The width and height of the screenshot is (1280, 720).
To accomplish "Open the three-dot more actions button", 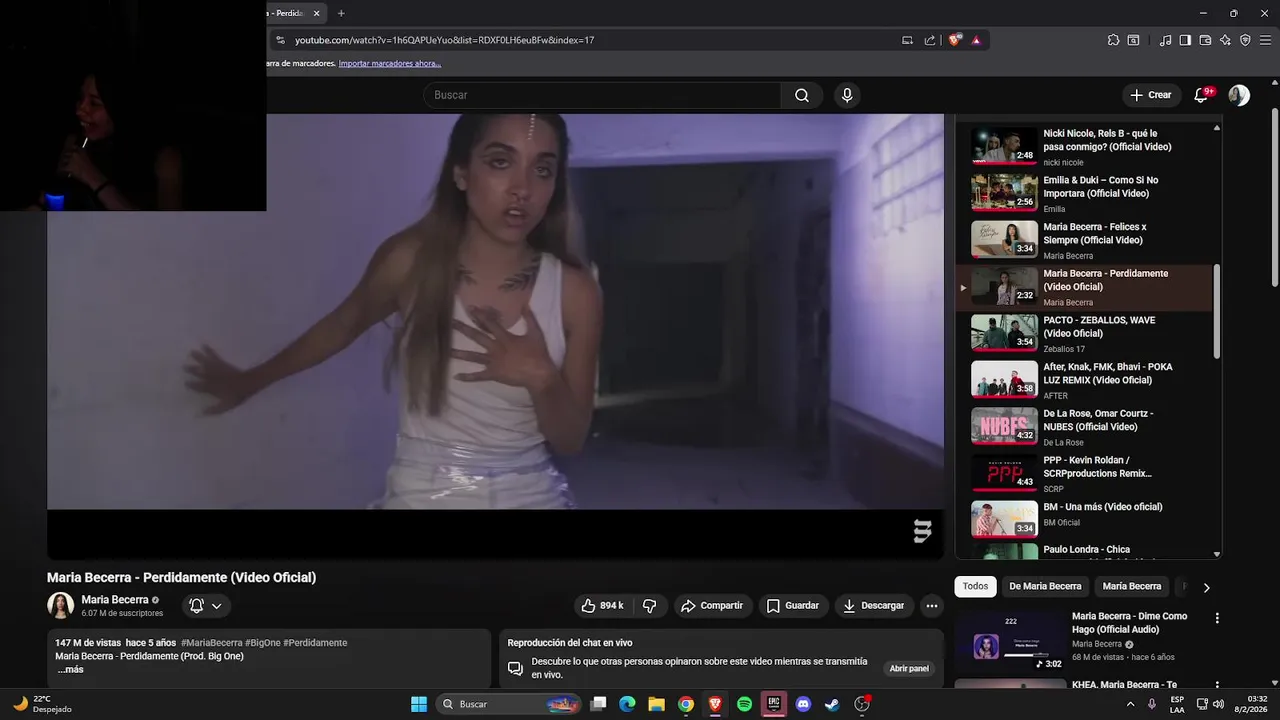I will click(x=932, y=605).
